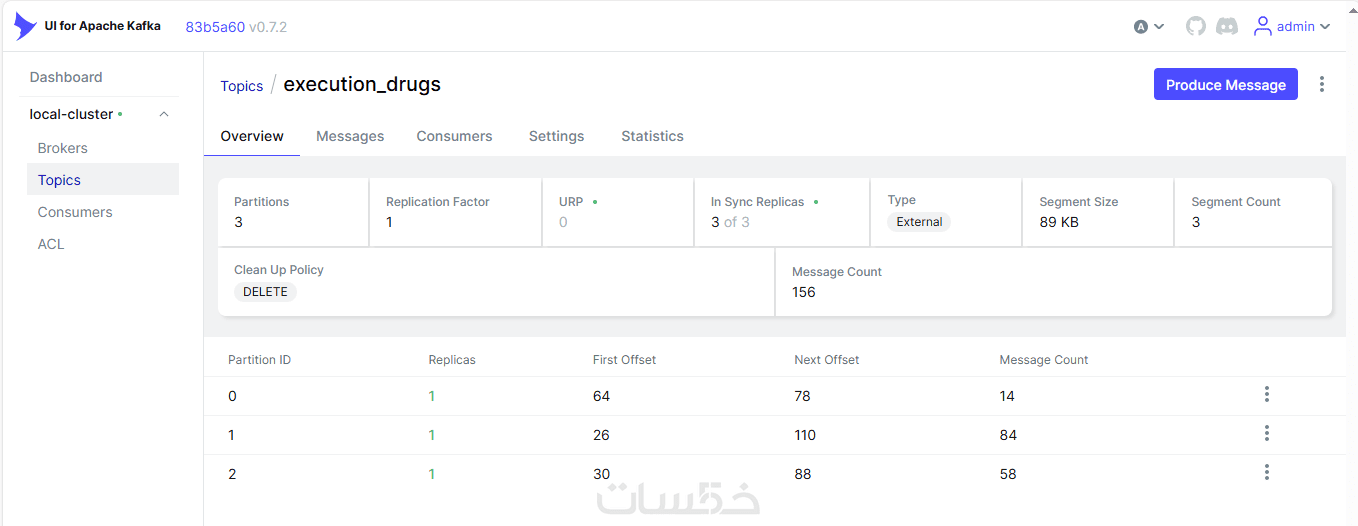Open the theme mode selector dropdown
This screenshot has width=1358, height=526.
1149,27
